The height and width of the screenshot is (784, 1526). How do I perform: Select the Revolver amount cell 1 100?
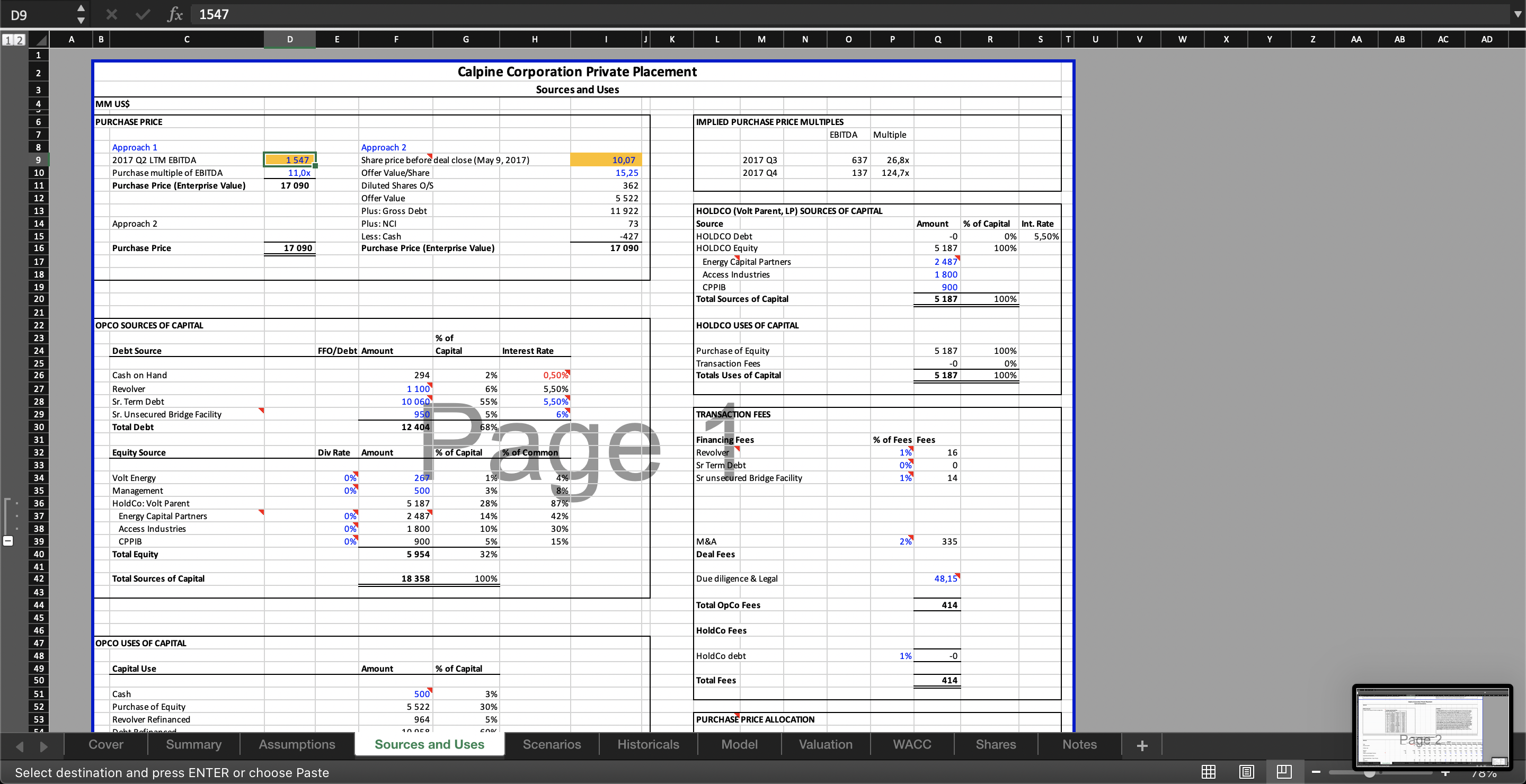[396, 389]
